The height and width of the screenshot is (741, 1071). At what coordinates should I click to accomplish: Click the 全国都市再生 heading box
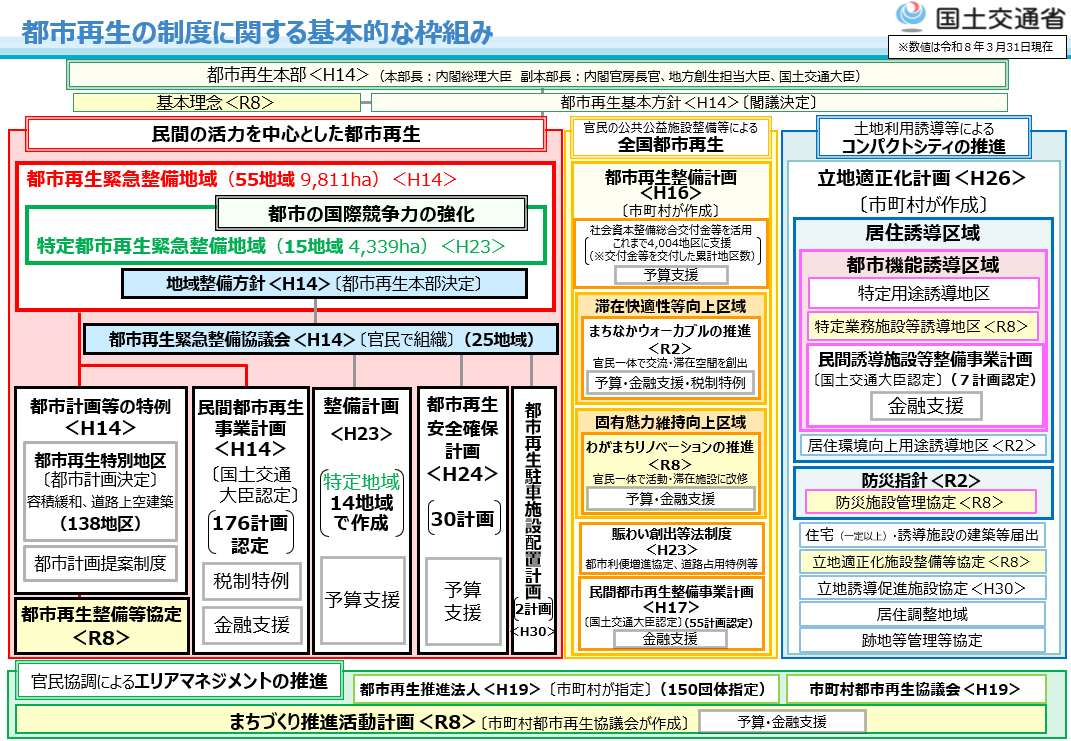point(671,137)
